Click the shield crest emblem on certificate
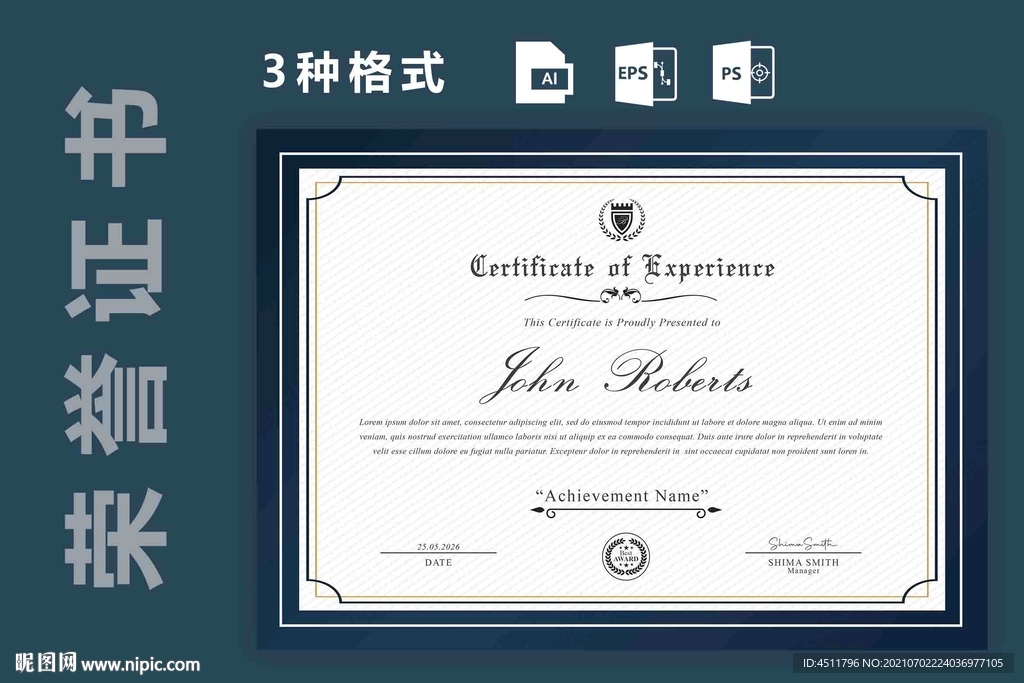Viewport: 1024px width, 683px height. (622, 219)
